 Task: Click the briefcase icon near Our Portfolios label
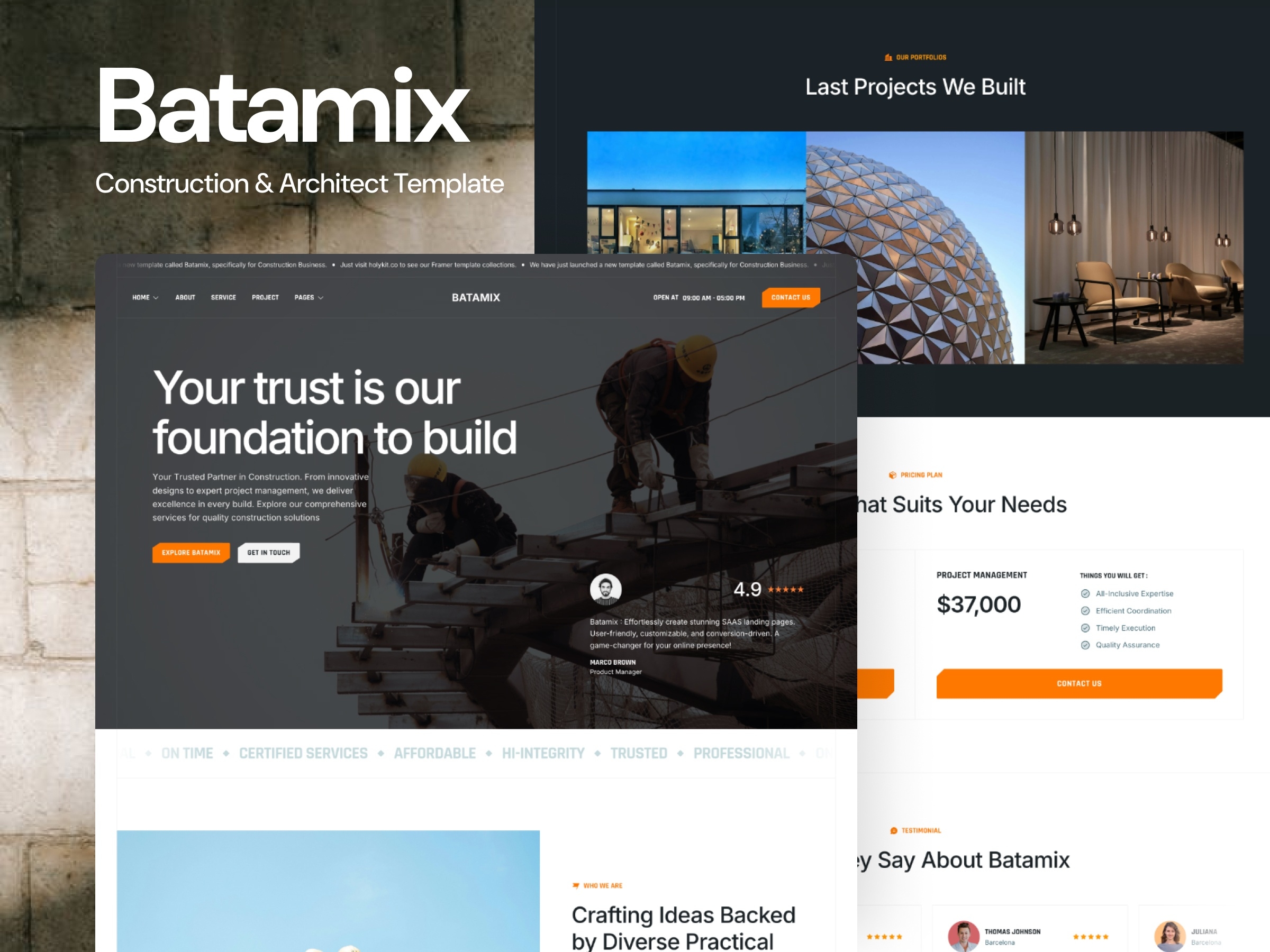coord(886,57)
